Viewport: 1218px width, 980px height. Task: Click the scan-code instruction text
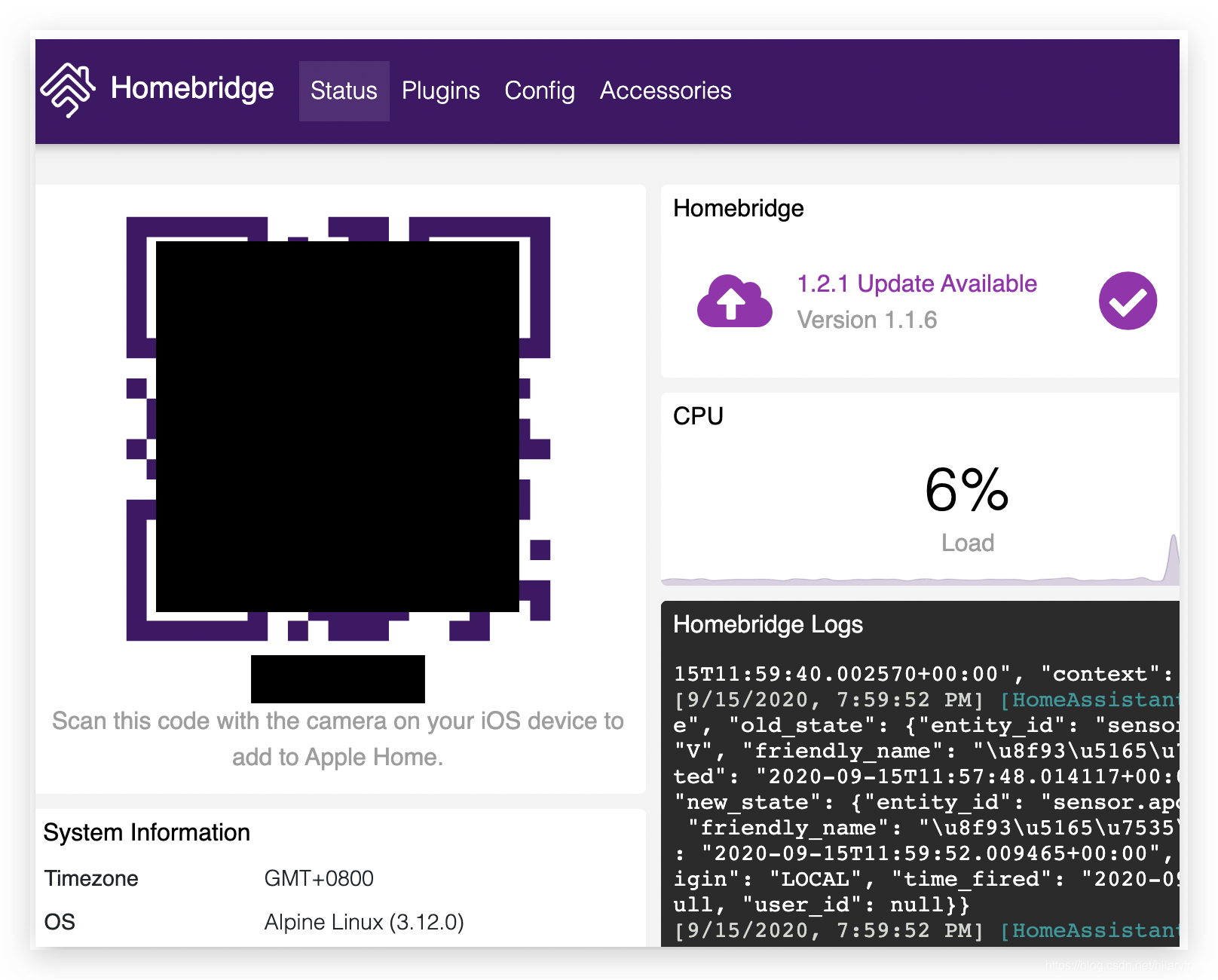point(338,739)
